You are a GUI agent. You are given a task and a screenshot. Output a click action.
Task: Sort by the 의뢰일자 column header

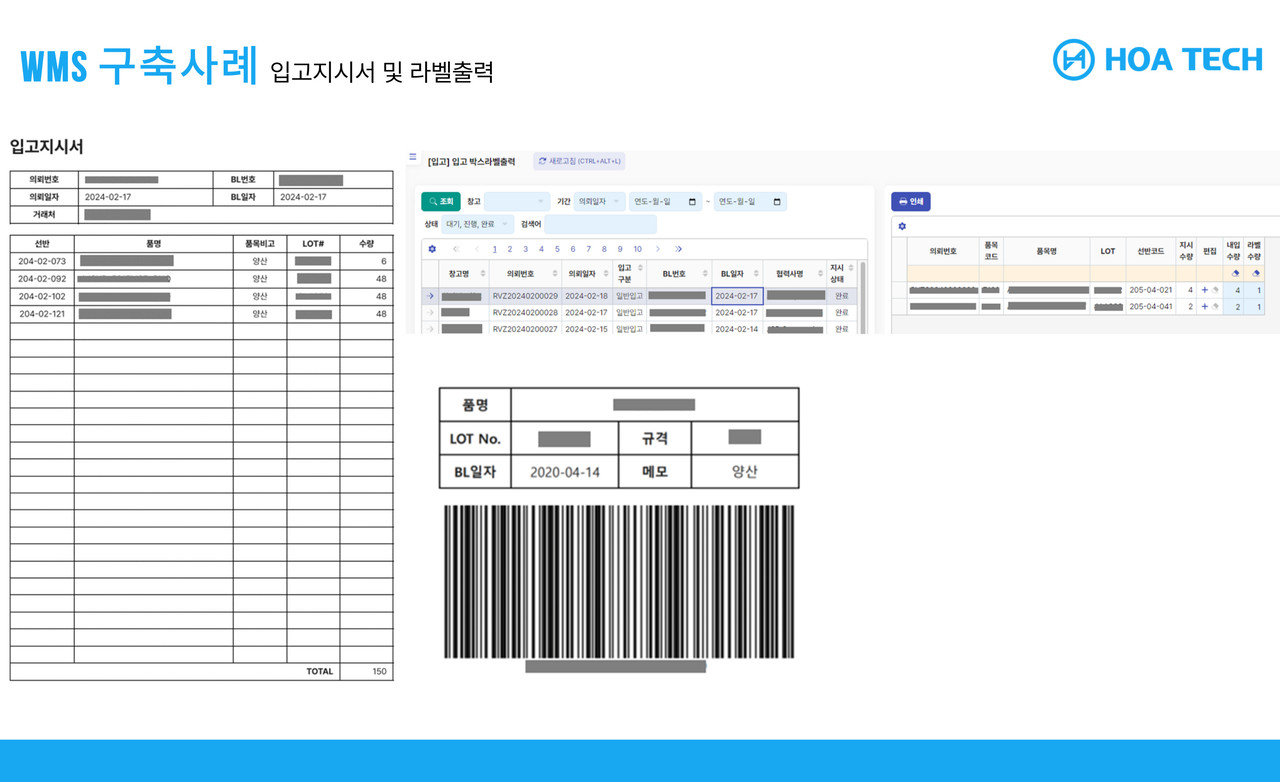[x=587, y=273]
